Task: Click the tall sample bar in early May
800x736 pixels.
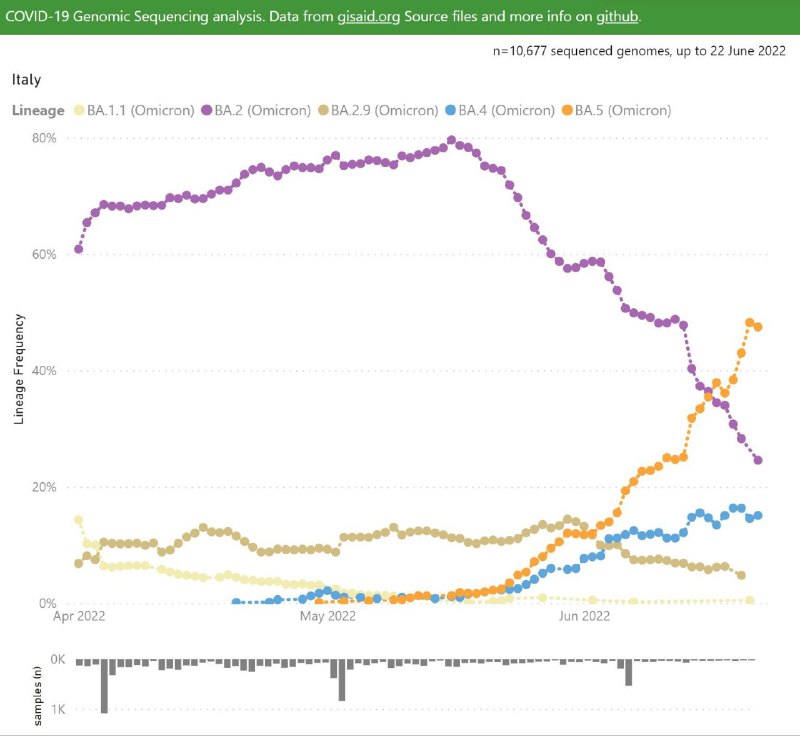Action: coord(342,680)
